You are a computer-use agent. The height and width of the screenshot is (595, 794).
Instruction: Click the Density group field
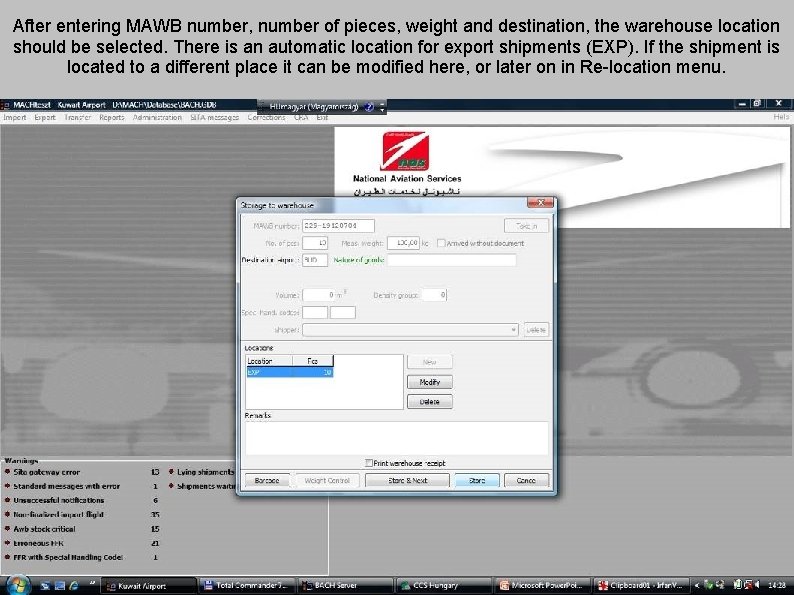434,295
